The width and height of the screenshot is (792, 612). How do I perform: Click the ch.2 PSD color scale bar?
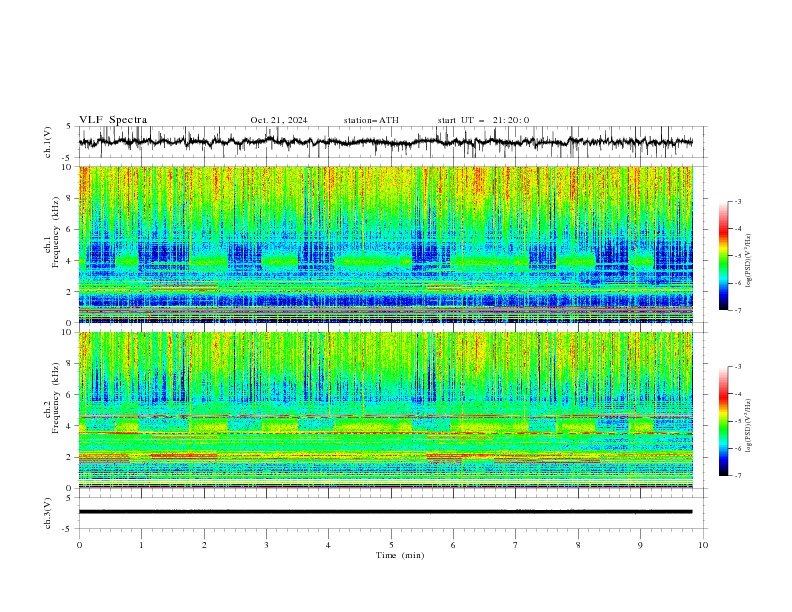coord(723,421)
